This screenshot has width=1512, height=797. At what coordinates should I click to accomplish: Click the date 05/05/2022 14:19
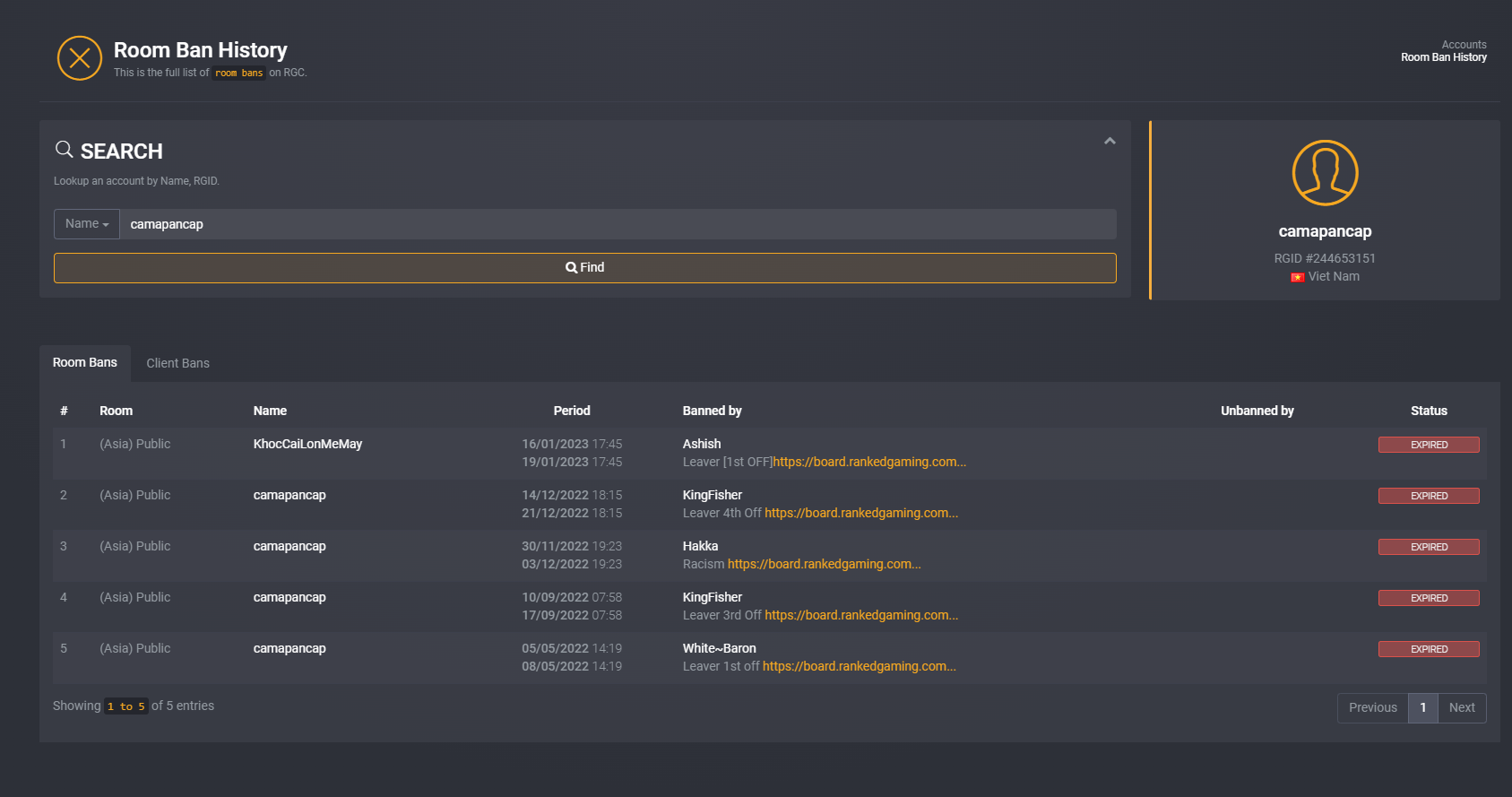tap(572, 648)
